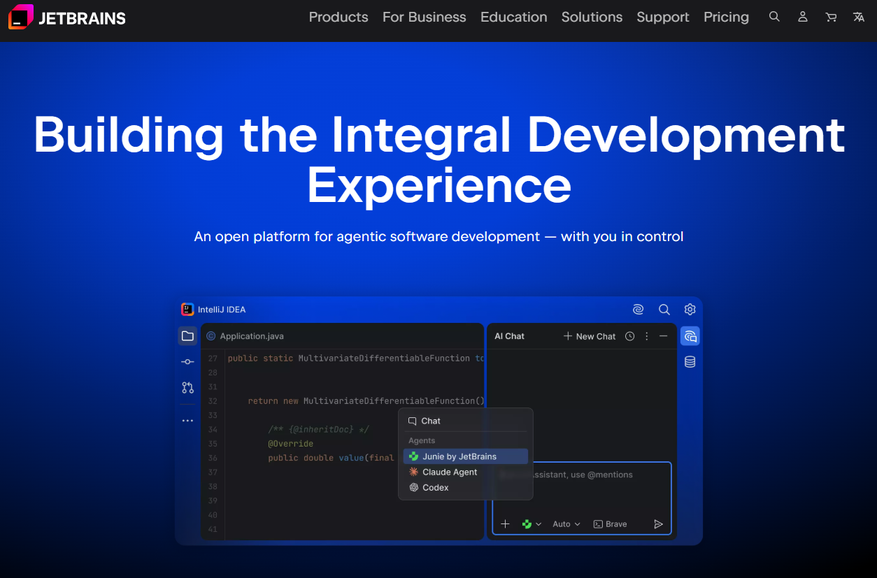877x578 pixels.
Task: Minimize the AI Chat panel with dash icon
Action: tap(663, 336)
